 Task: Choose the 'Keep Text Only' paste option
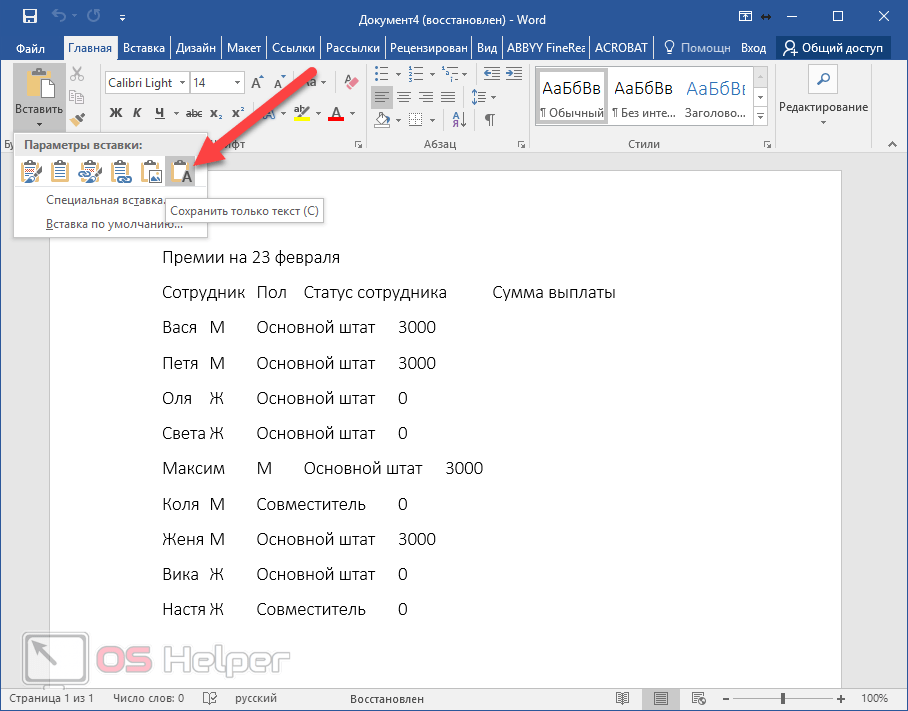(x=181, y=173)
